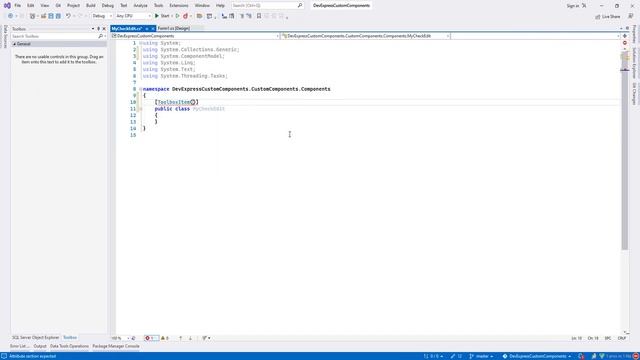Open the View menu
640x360 pixels.
(44, 6)
